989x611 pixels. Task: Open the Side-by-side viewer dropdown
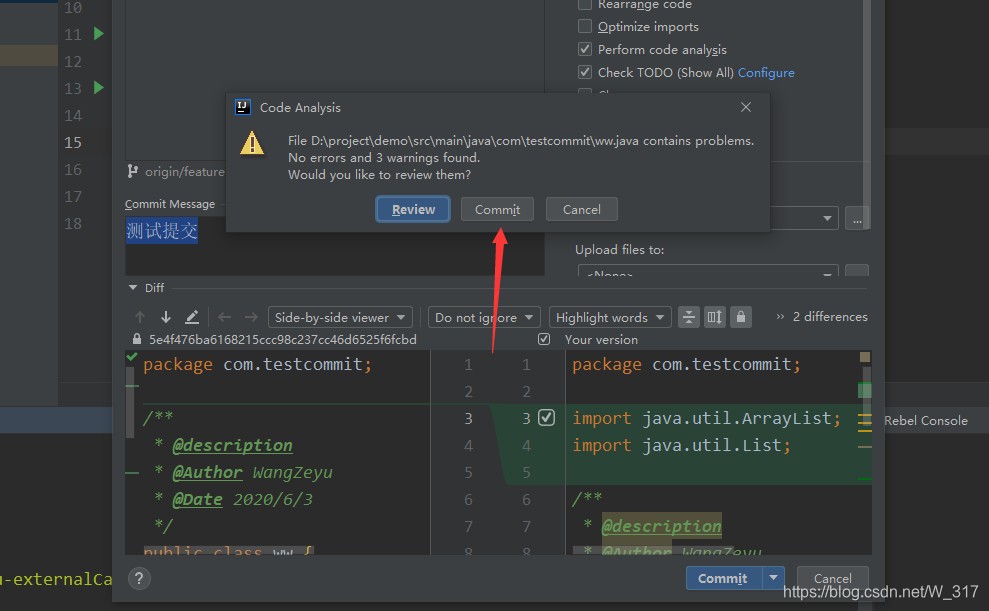coord(340,317)
